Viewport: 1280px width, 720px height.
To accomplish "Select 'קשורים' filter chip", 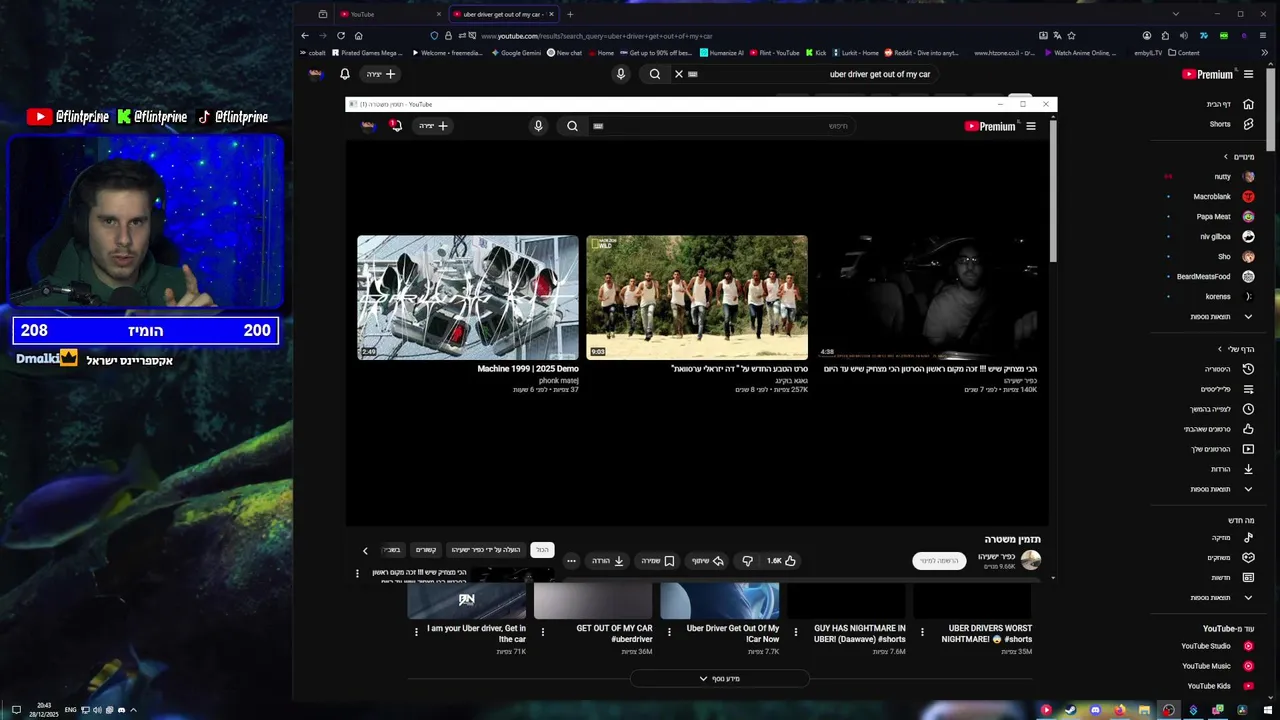I will pyautogui.click(x=426, y=550).
